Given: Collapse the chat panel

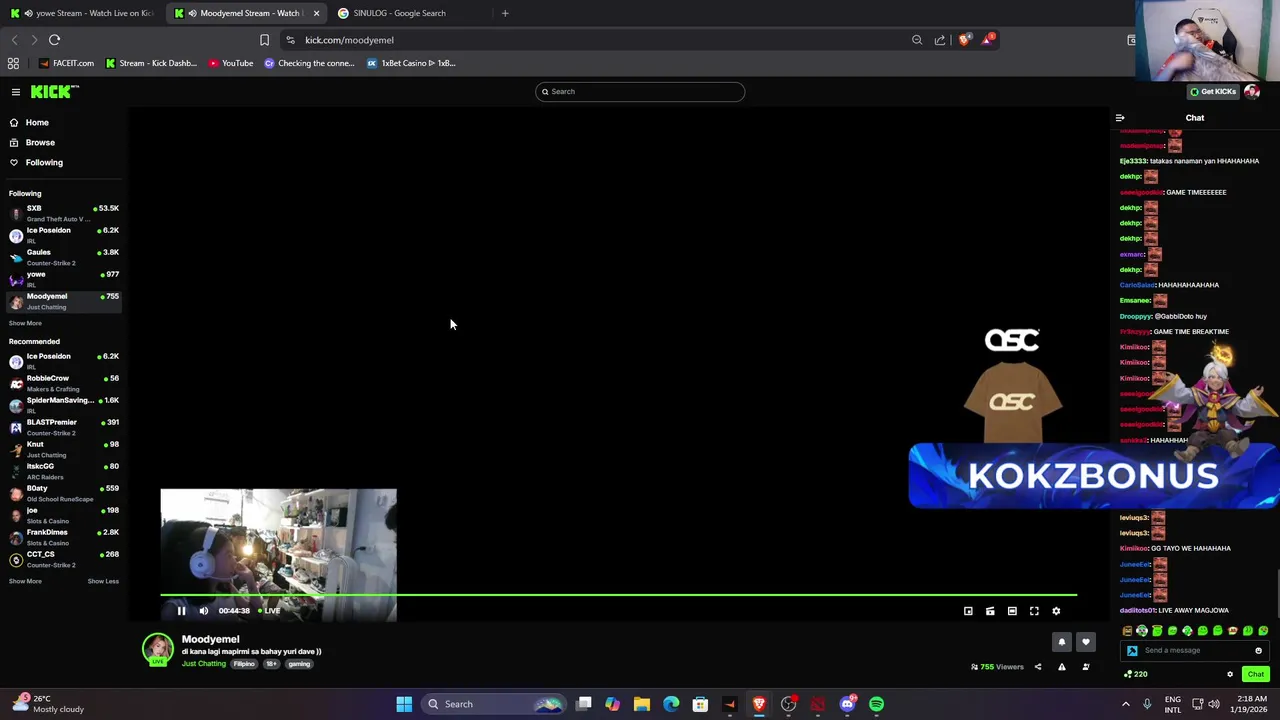Looking at the screenshot, I should tap(1120, 118).
